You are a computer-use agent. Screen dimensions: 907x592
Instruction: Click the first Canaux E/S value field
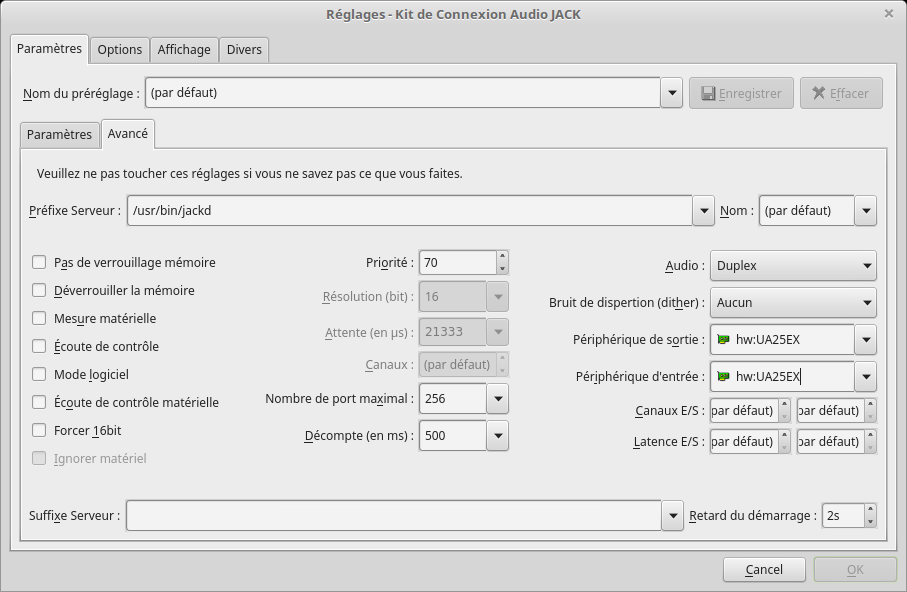(x=744, y=411)
